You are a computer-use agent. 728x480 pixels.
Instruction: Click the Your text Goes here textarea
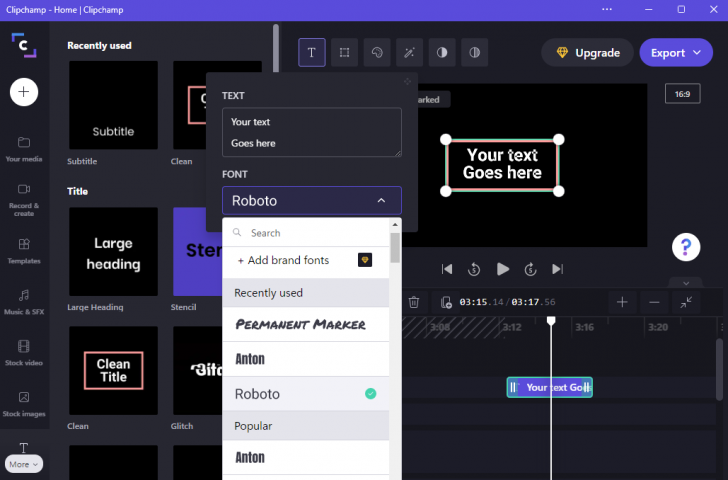click(312, 132)
